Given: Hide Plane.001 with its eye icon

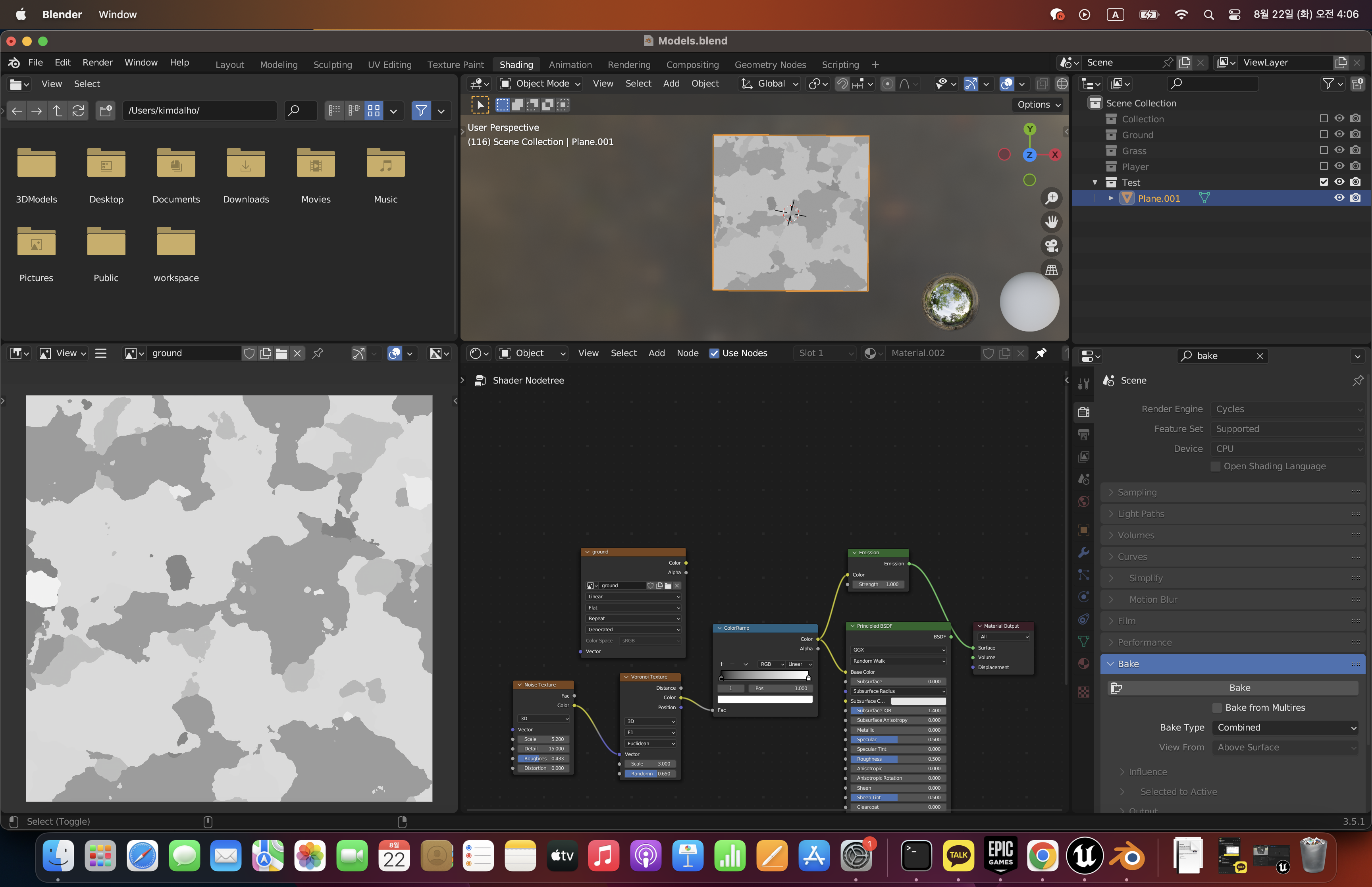Looking at the screenshot, I should (1339, 198).
